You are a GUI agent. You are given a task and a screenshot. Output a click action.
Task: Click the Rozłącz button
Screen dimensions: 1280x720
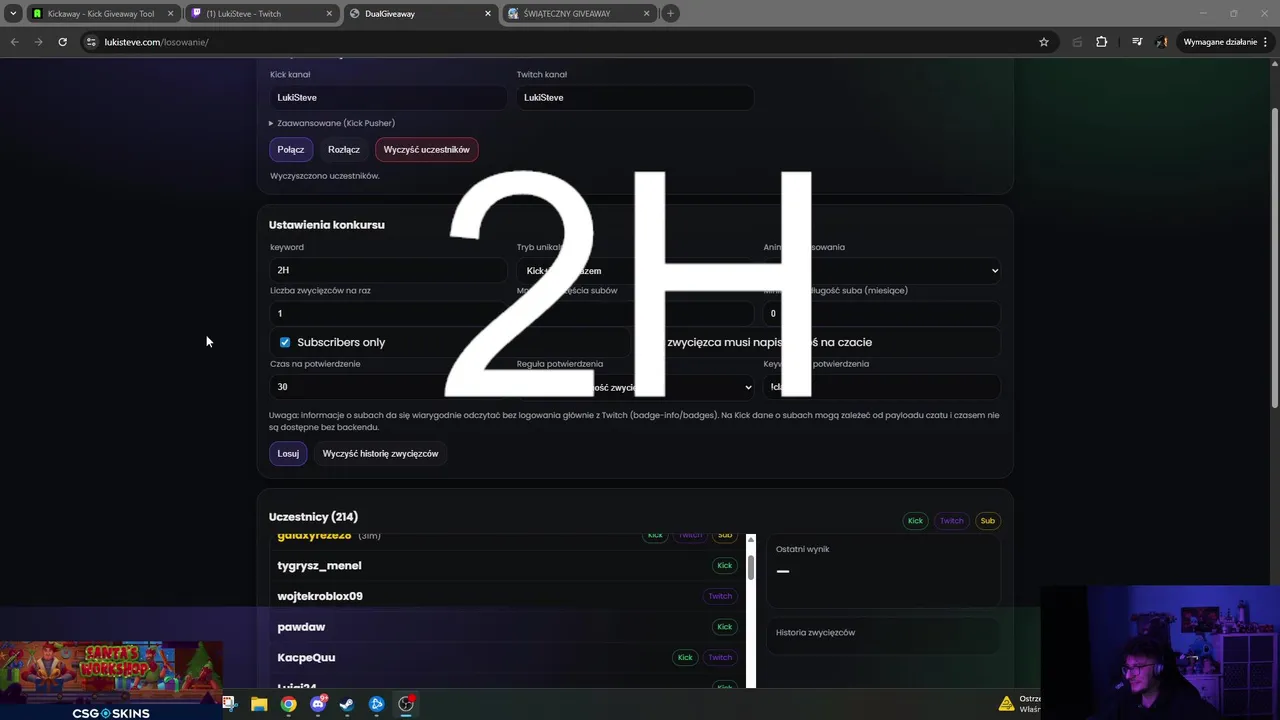click(x=344, y=149)
